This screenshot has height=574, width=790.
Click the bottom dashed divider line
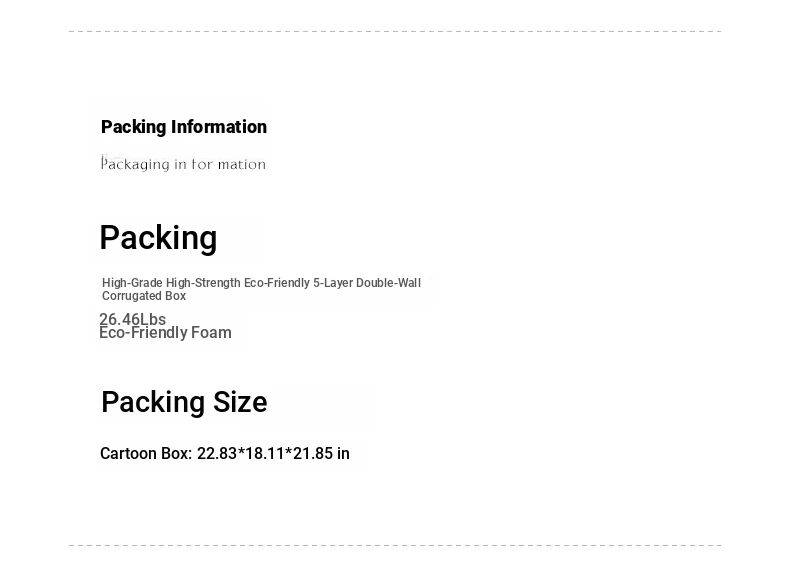tap(395, 545)
